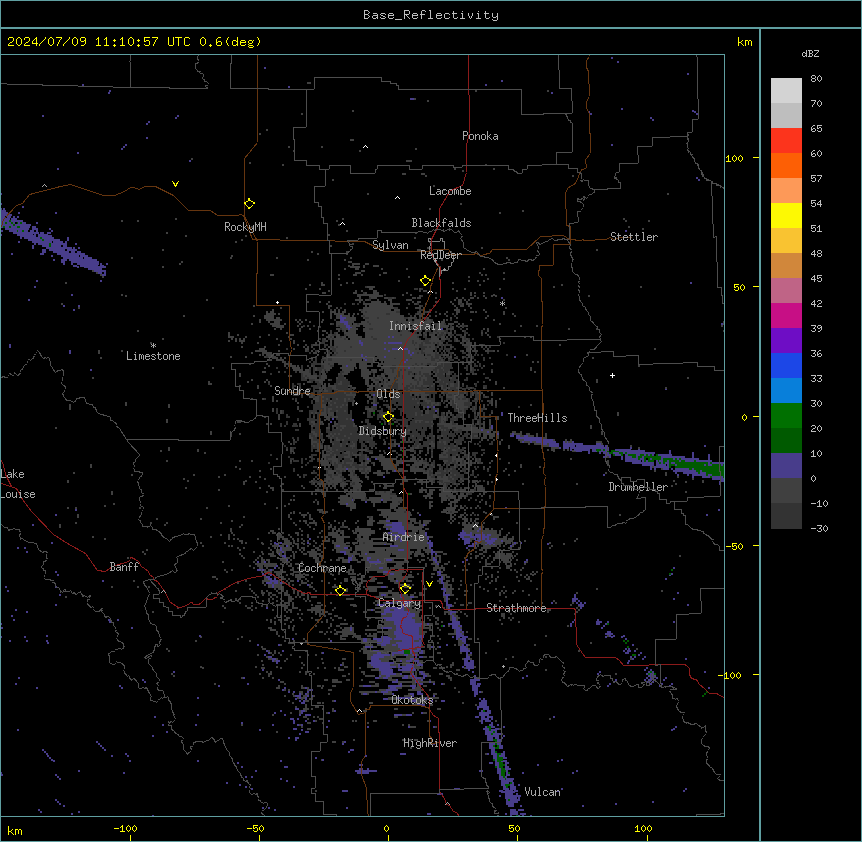862x842 pixels.
Task: Click the yellow diamond marker south of RedDeer
Action: tap(426, 281)
